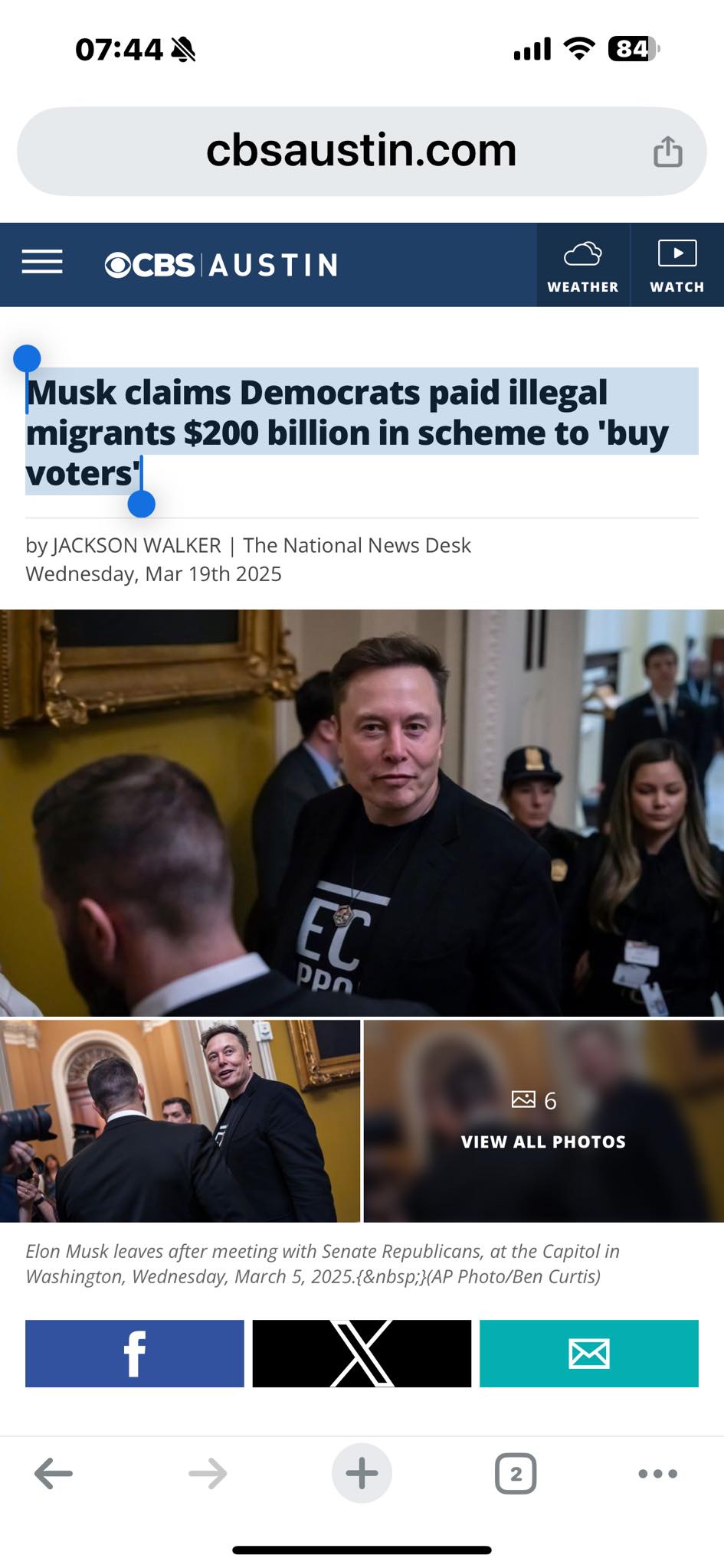Viewport: 724px width, 1568px height.
Task: Tap the cbsaustin.com address bar
Action: [362, 151]
